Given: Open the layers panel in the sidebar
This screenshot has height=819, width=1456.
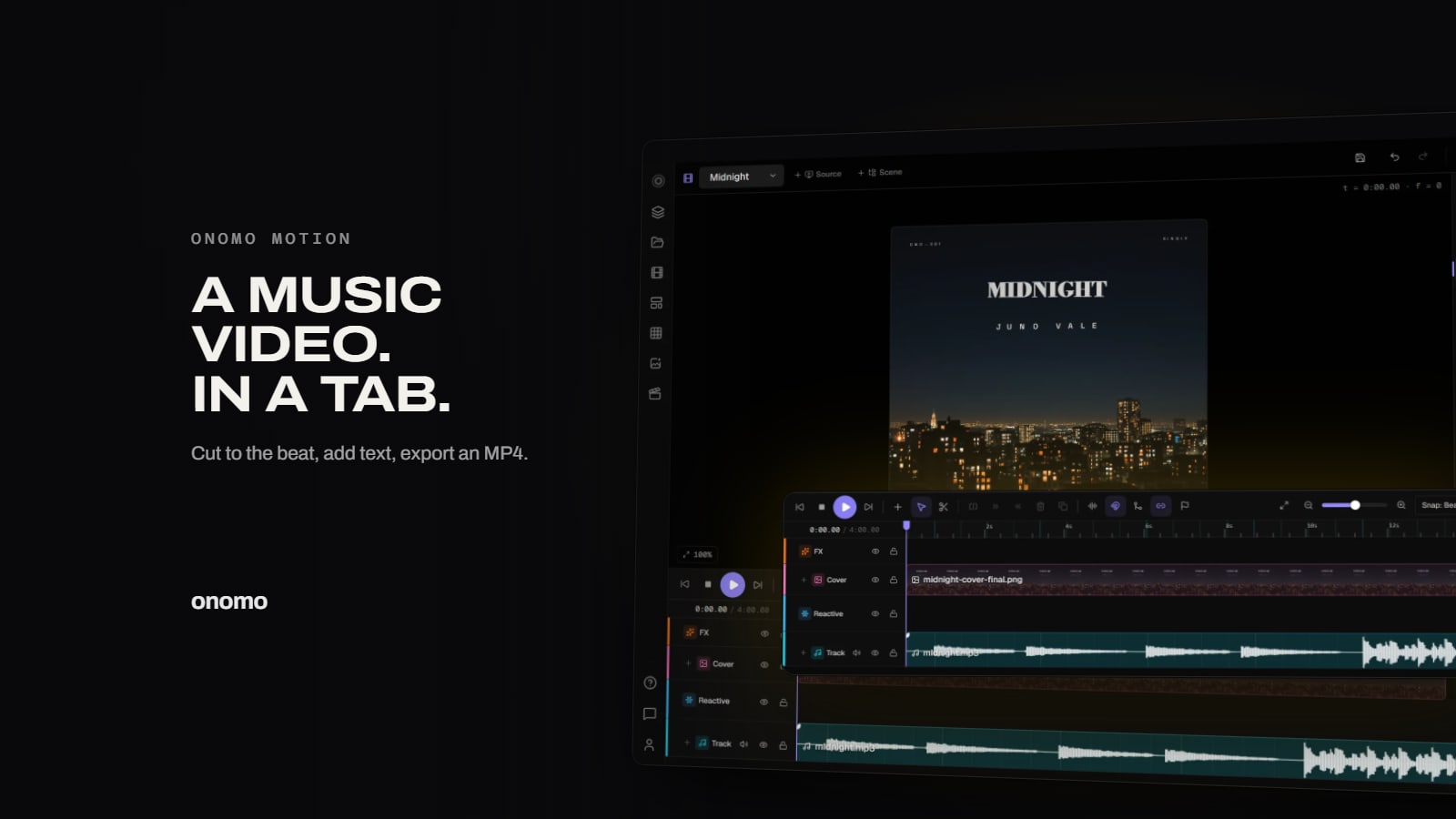Looking at the screenshot, I should (x=658, y=212).
